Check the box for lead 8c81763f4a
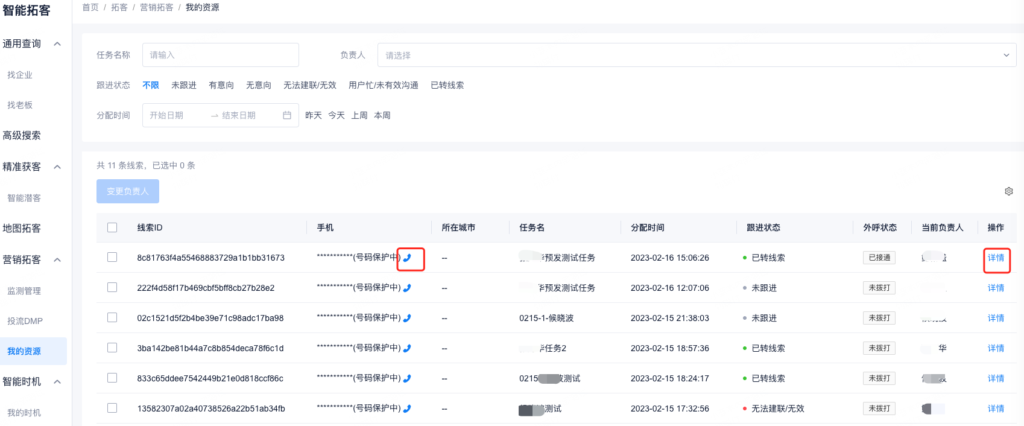This screenshot has height=426, width=1024. (112, 258)
